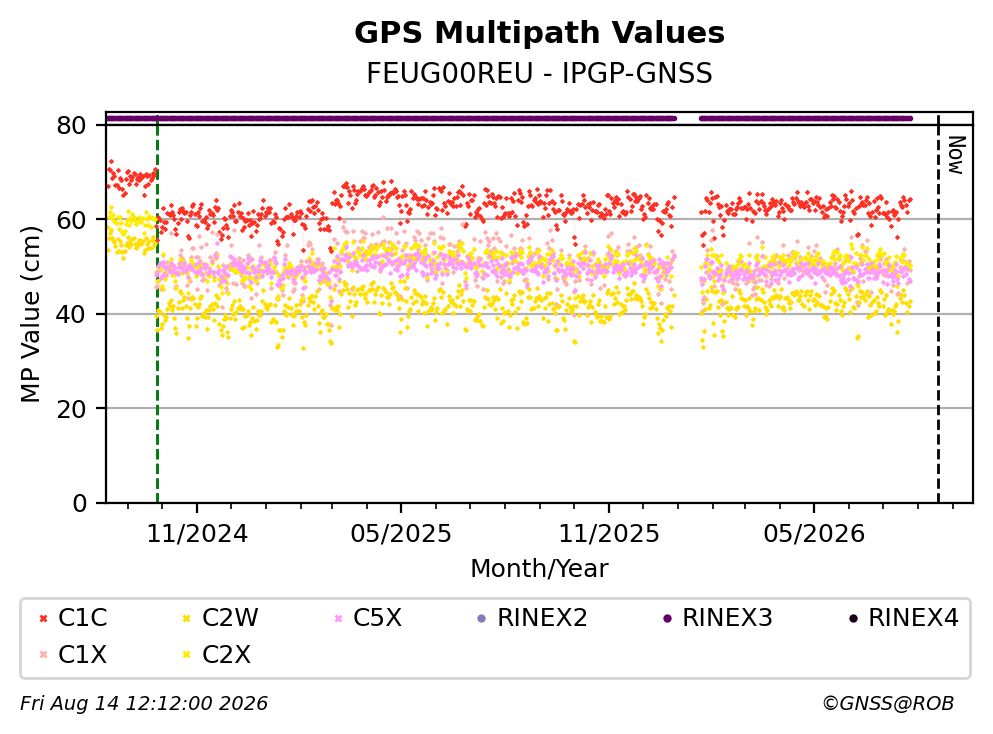Click the 11/2024 x-axis tick label
Image resolution: width=993 pixels, height=734 pixels.
coord(197,534)
